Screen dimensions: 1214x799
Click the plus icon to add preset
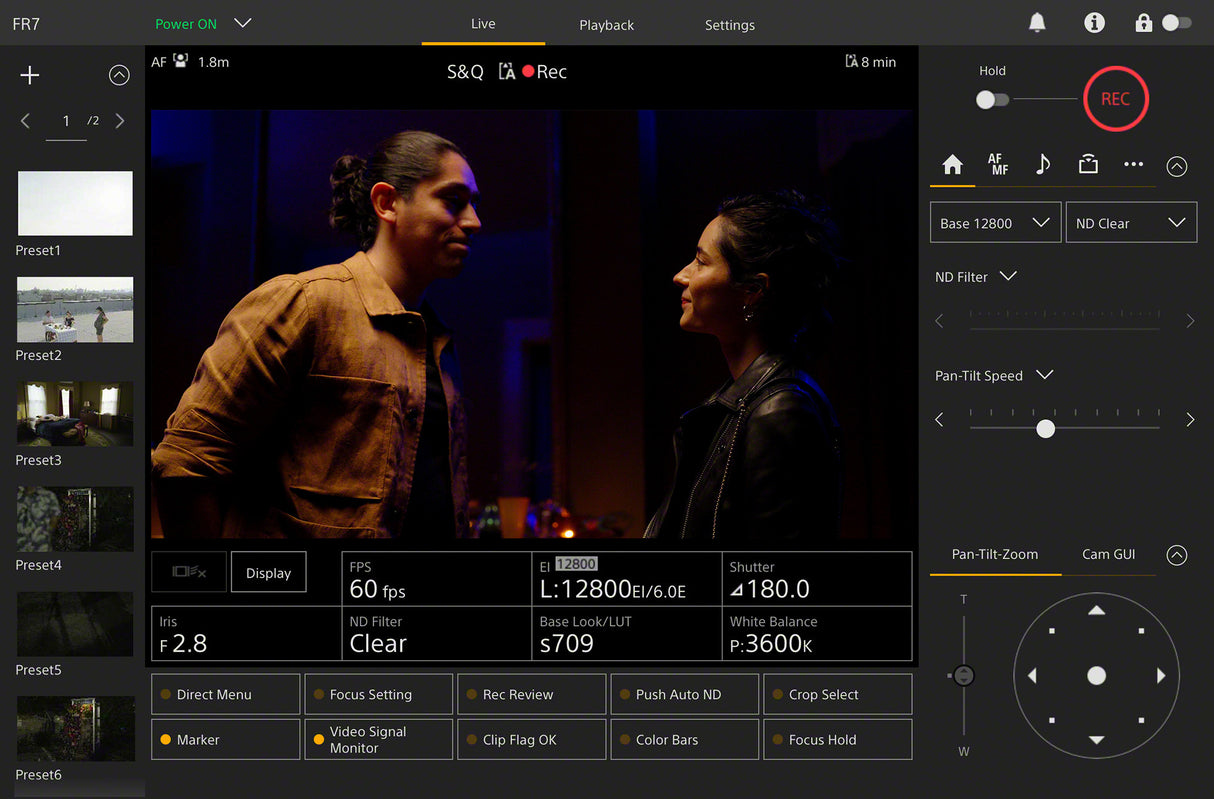[30, 75]
